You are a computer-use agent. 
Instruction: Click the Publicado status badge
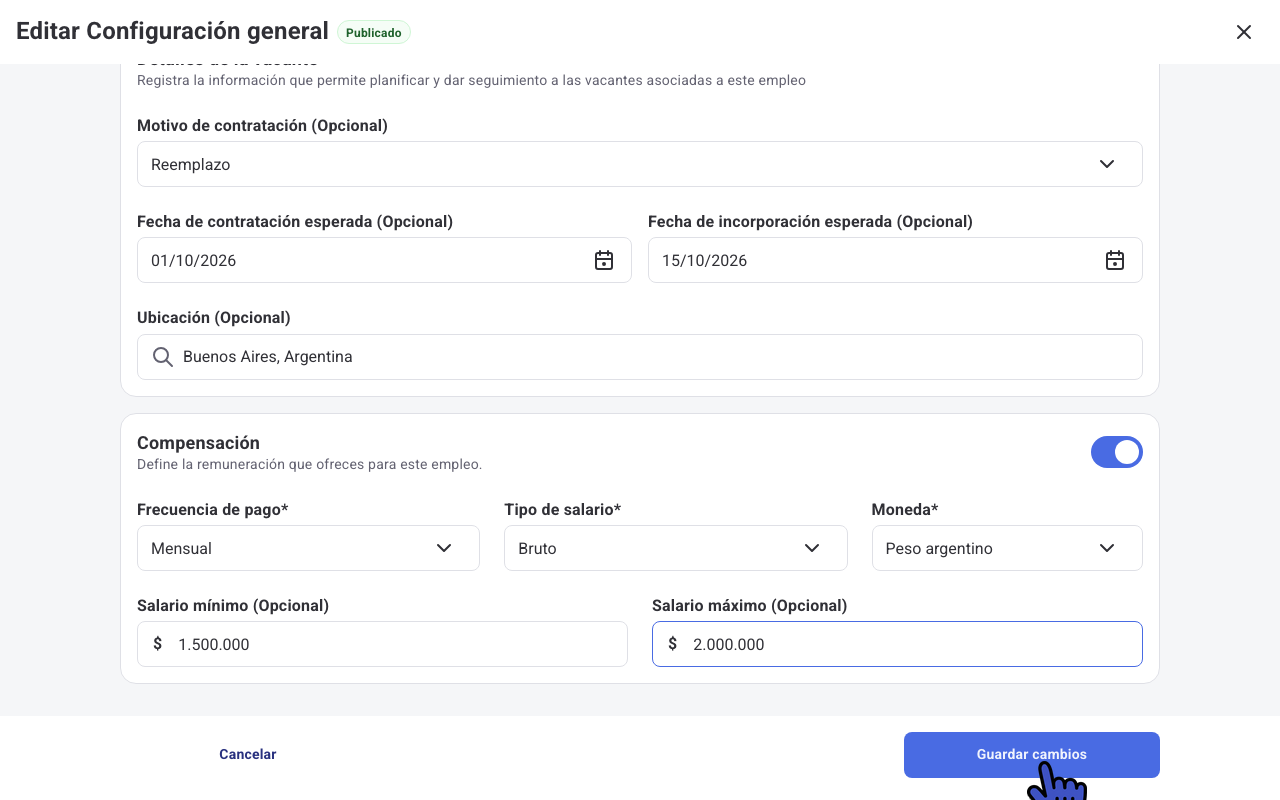point(374,33)
